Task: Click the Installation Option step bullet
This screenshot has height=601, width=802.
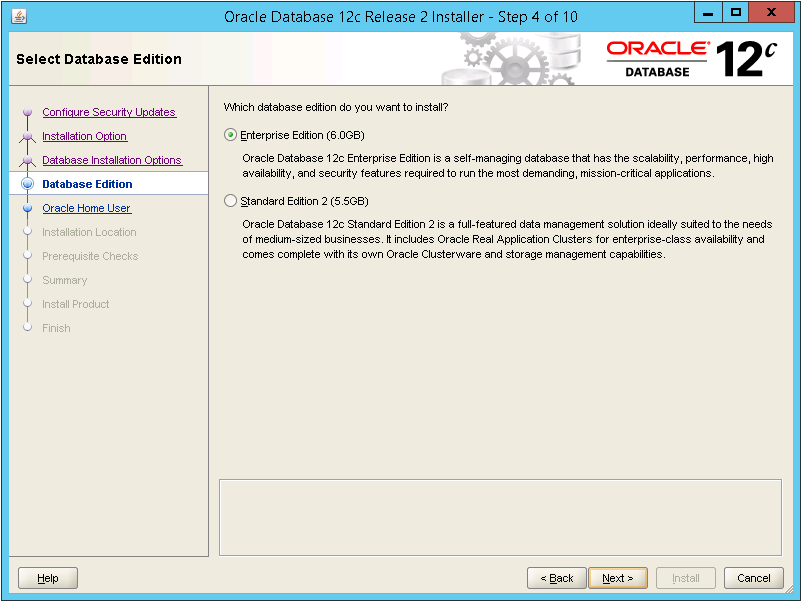Action: (28, 137)
